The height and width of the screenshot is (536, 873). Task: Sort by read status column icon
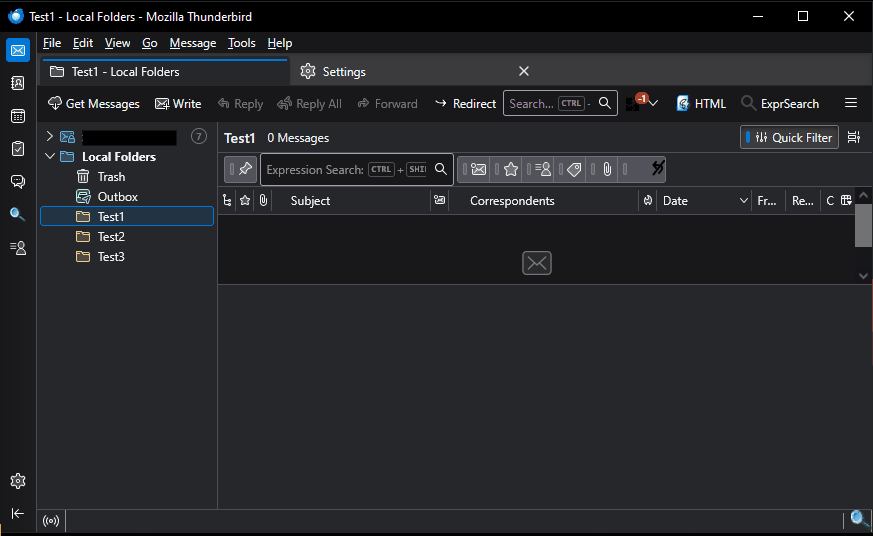click(x=439, y=200)
